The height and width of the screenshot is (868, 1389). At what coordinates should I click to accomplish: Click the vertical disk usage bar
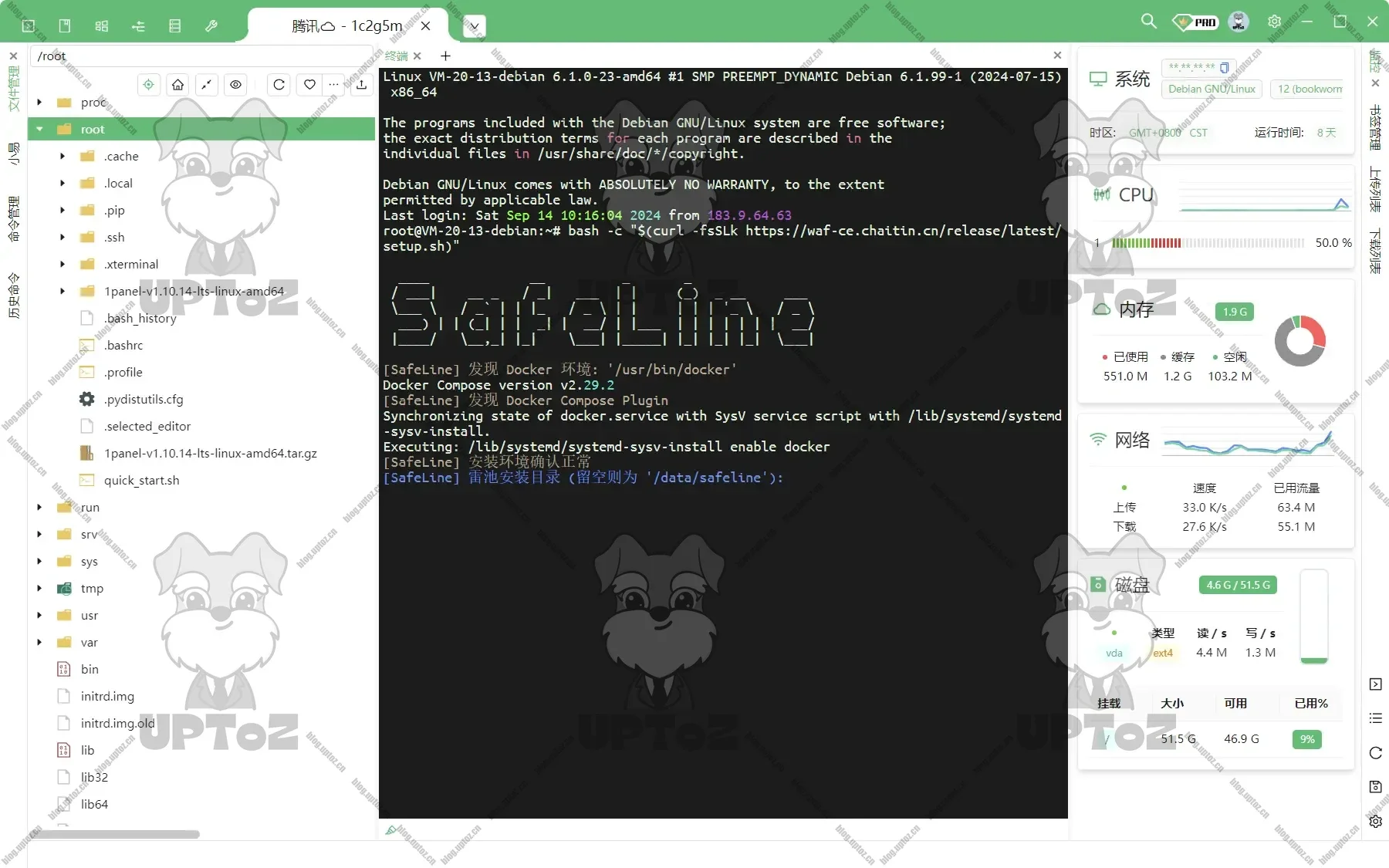point(1314,616)
